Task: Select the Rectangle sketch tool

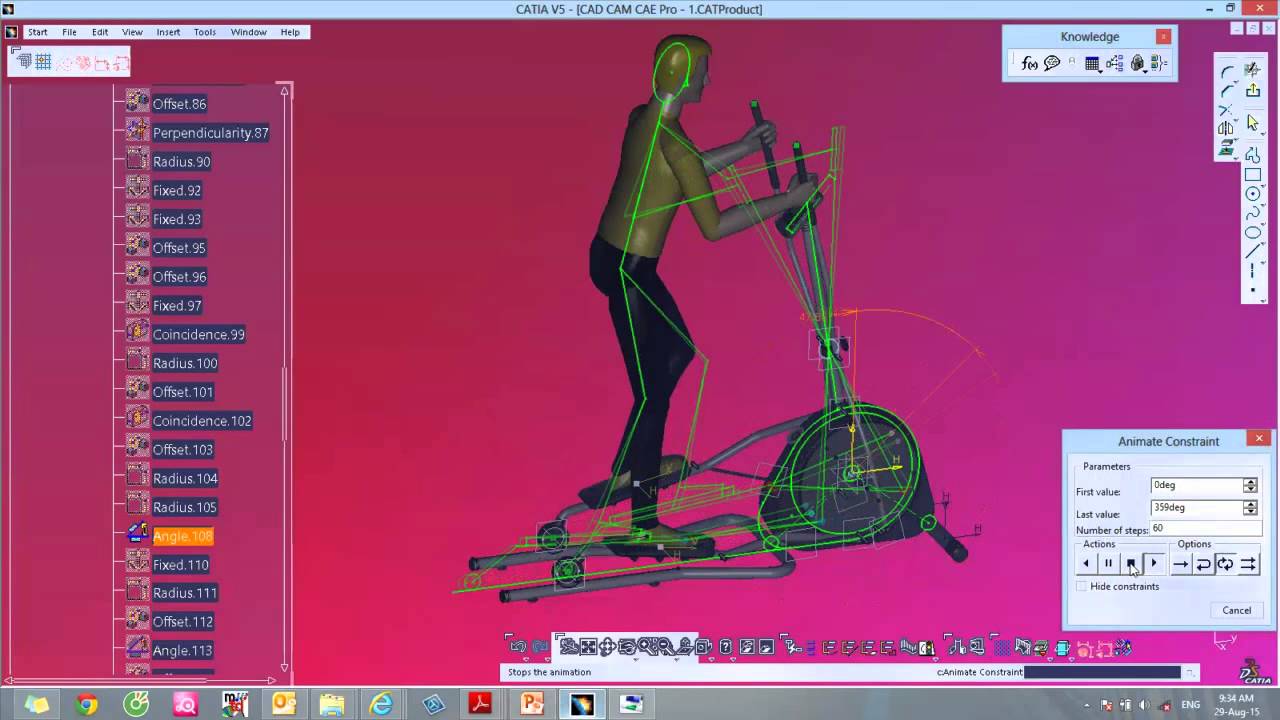Action: tap(1252, 175)
